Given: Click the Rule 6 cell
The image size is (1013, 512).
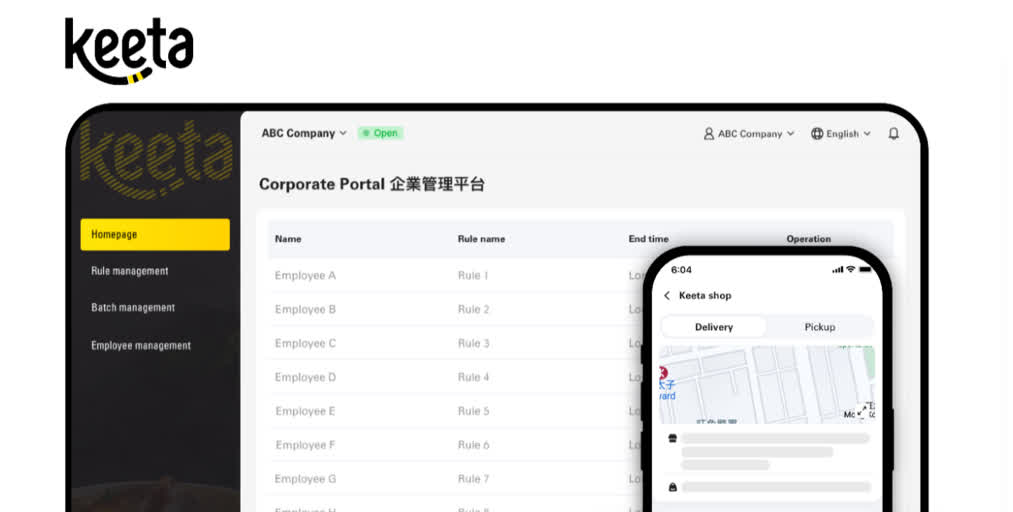Looking at the screenshot, I should point(474,445).
